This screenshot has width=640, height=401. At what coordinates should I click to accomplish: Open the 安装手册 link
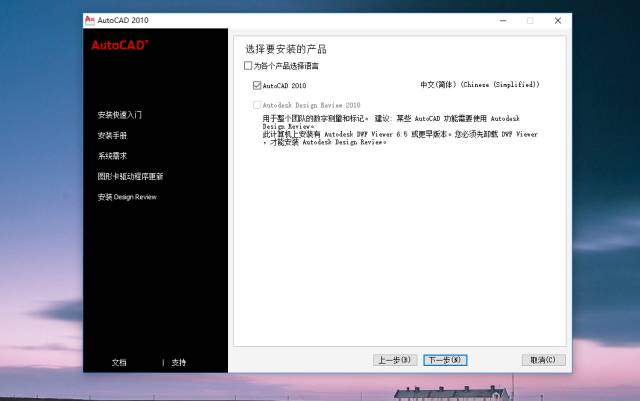point(112,135)
